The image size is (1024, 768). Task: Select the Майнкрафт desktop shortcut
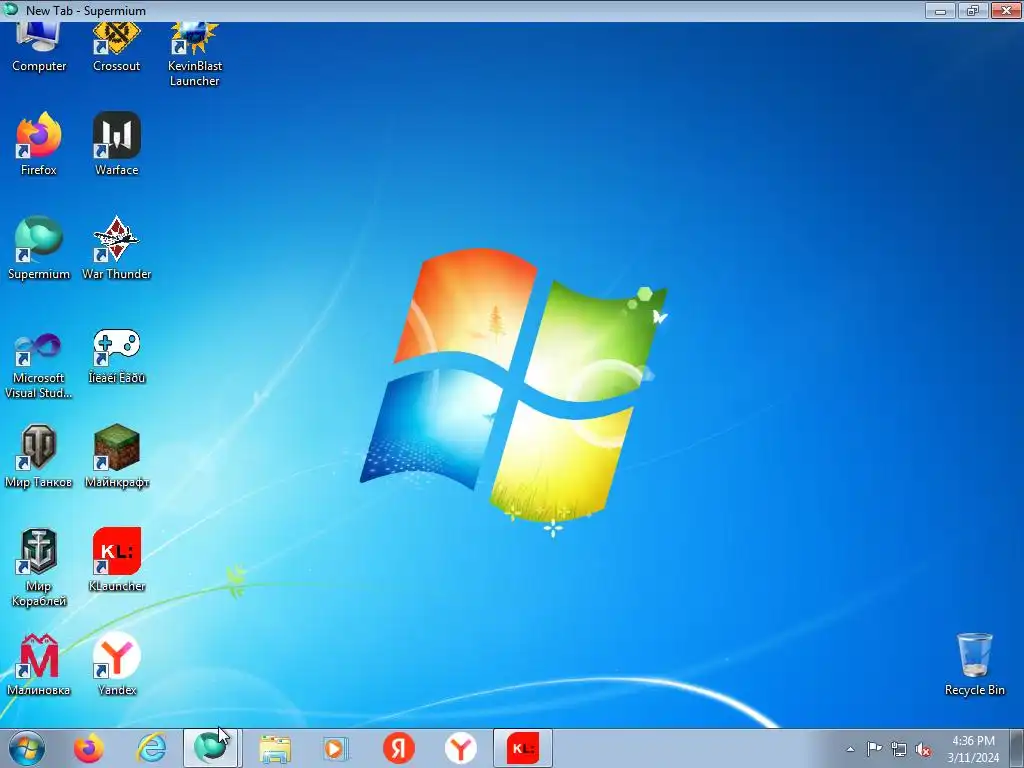click(116, 456)
